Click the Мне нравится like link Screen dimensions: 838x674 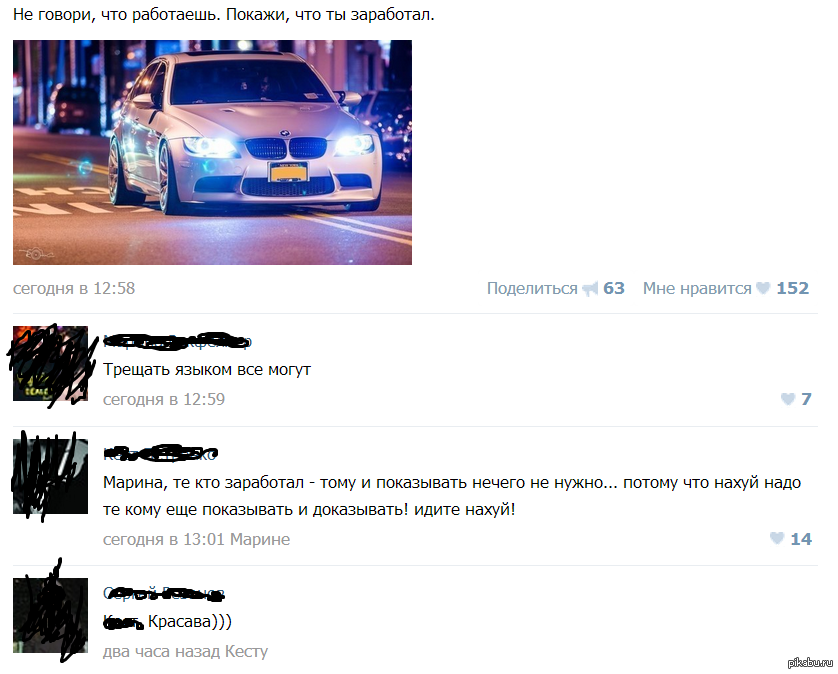point(697,289)
